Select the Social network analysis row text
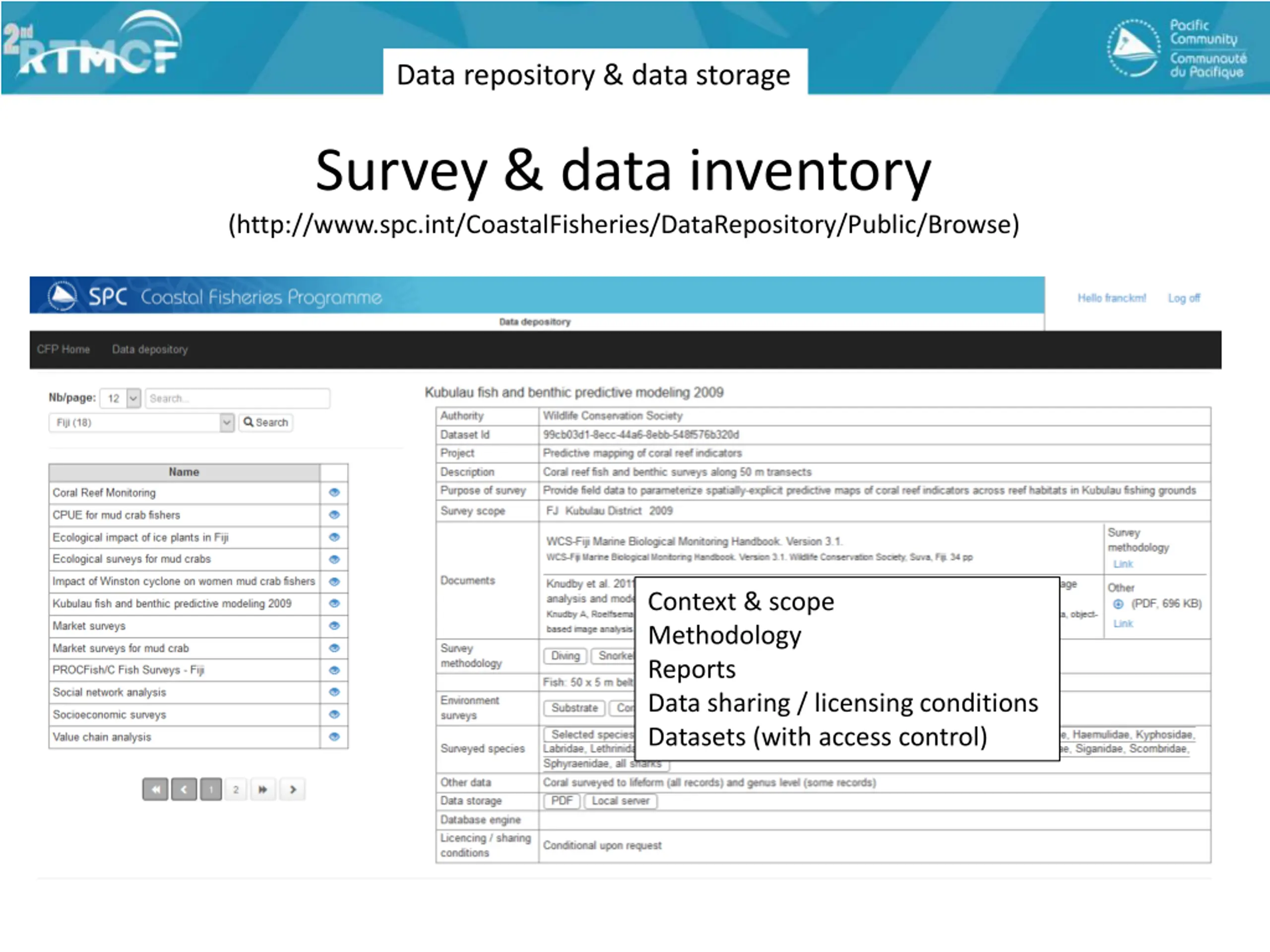The image size is (1270, 952). click(x=109, y=693)
